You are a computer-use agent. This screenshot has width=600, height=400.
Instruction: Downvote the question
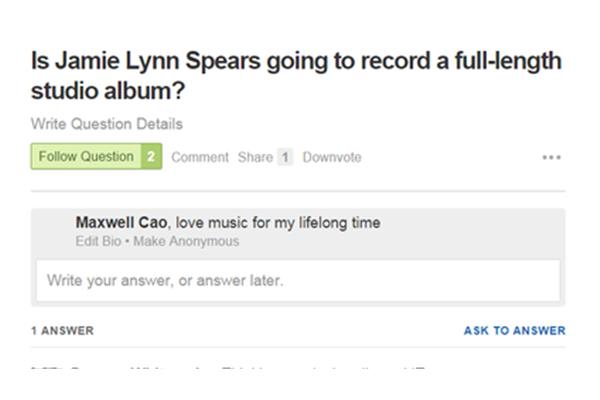coord(332,157)
